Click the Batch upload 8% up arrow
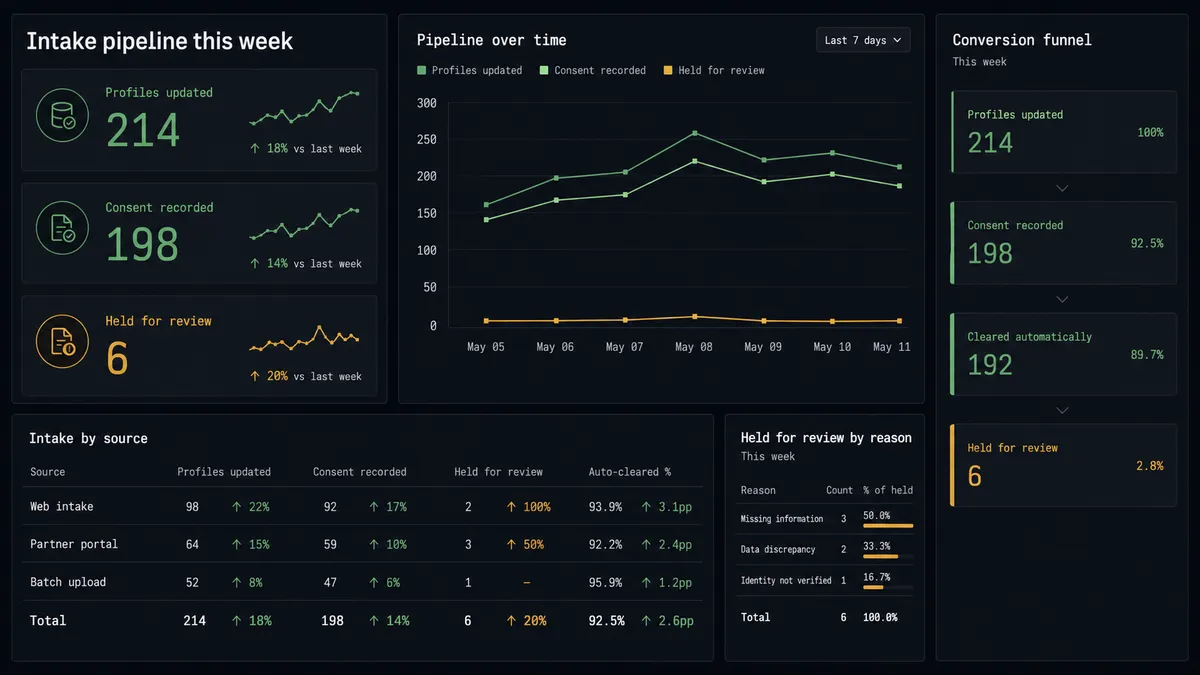The height and width of the screenshot is (675, 1200). click(x=237, y=583)
